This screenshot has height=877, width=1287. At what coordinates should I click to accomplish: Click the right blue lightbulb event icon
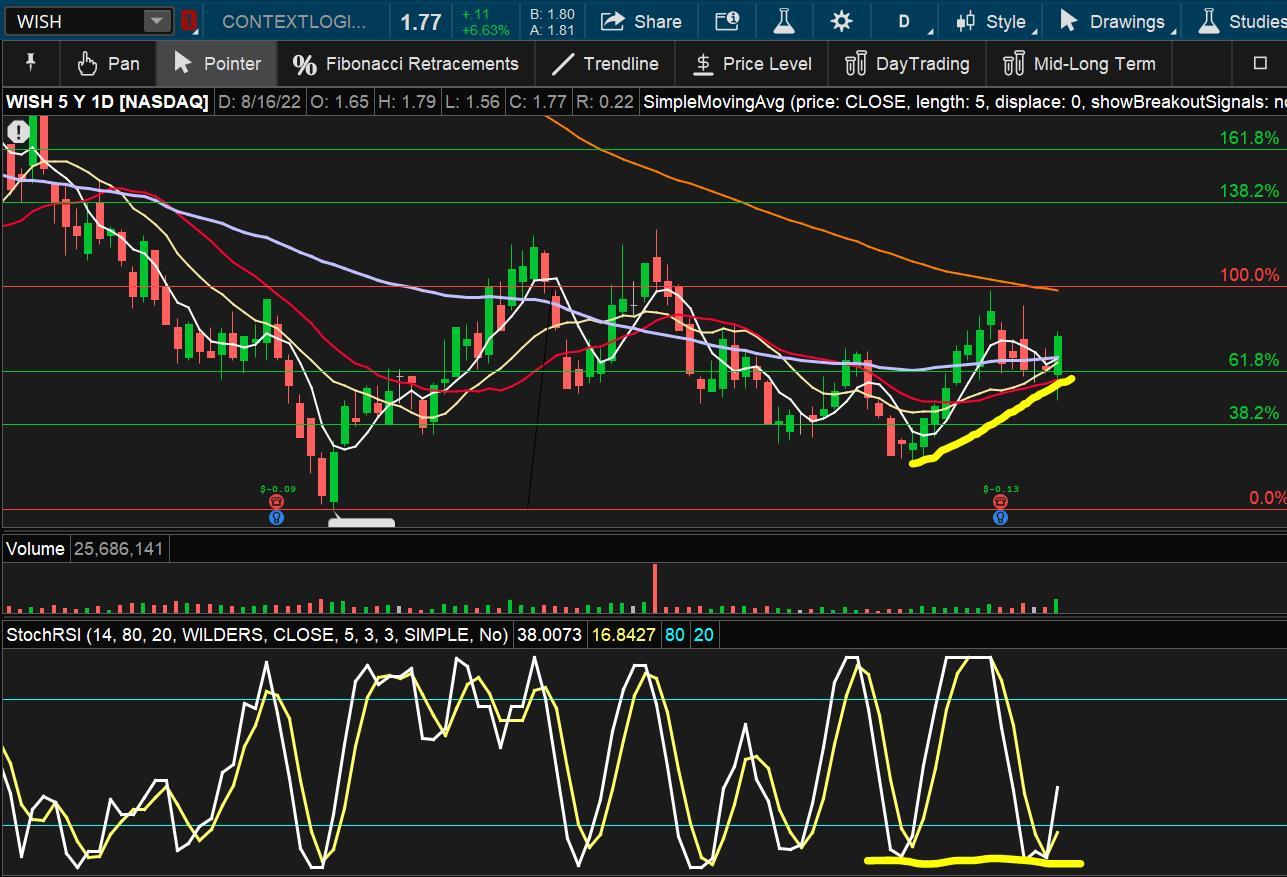1000,517
